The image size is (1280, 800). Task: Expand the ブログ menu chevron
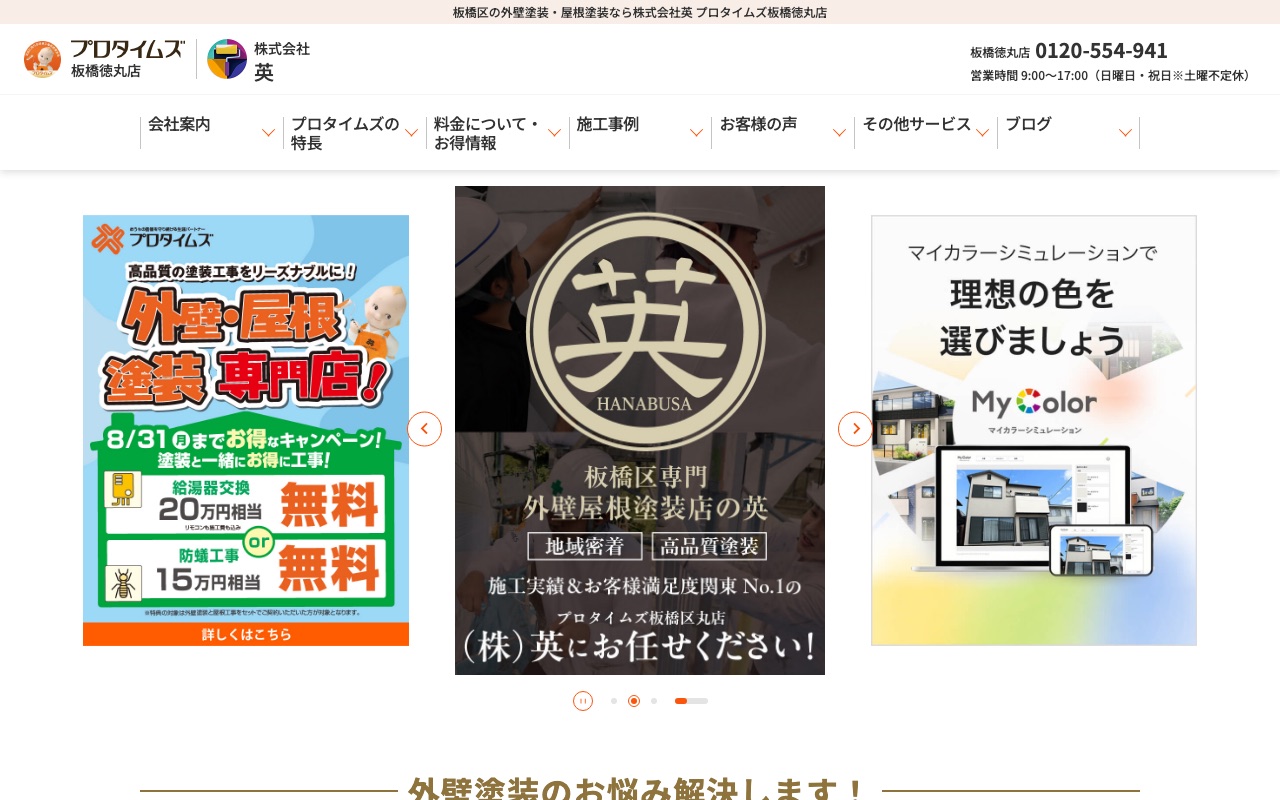1125,133
